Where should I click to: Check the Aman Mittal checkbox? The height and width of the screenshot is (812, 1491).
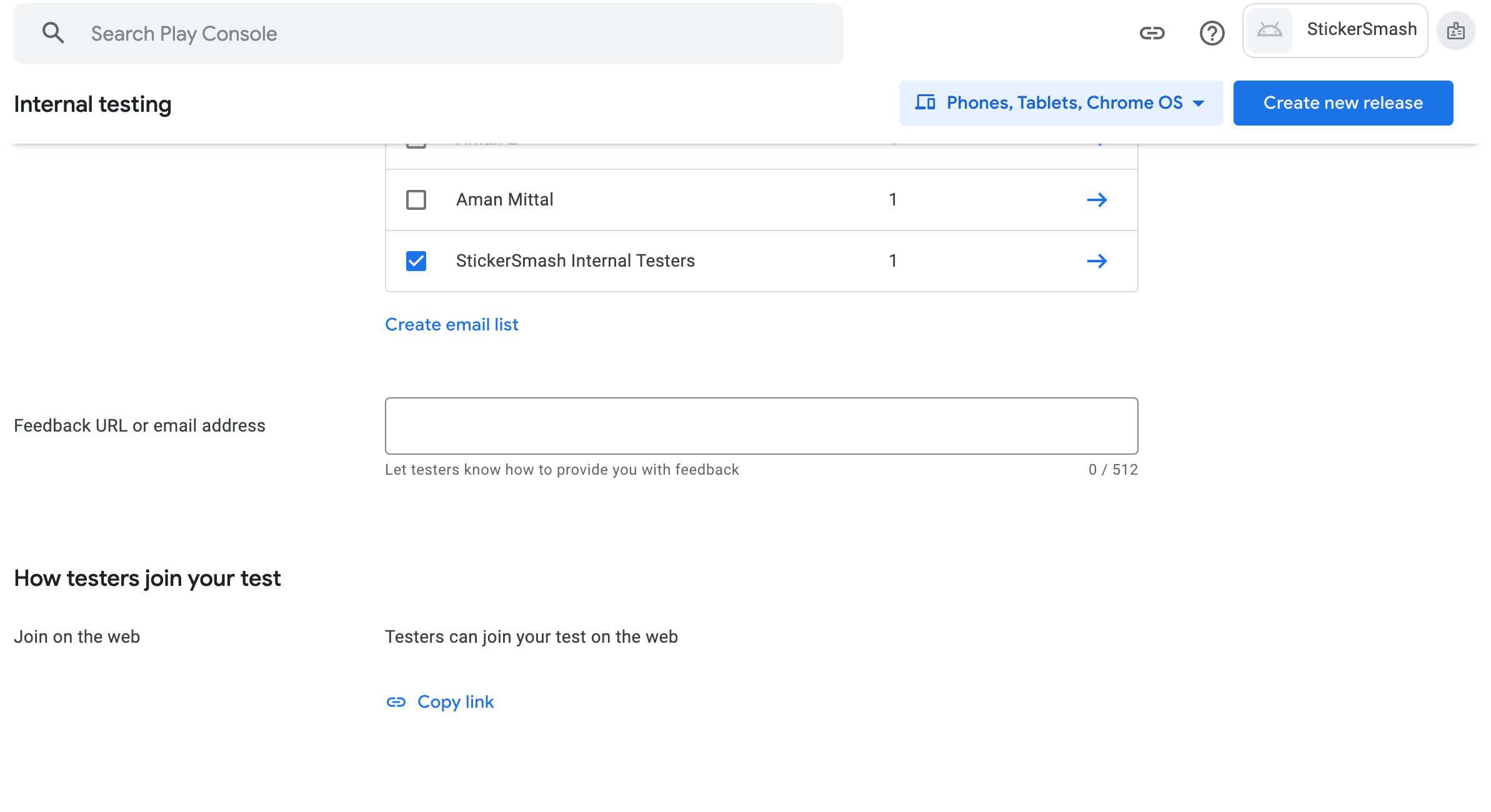(x=416, y=200)
